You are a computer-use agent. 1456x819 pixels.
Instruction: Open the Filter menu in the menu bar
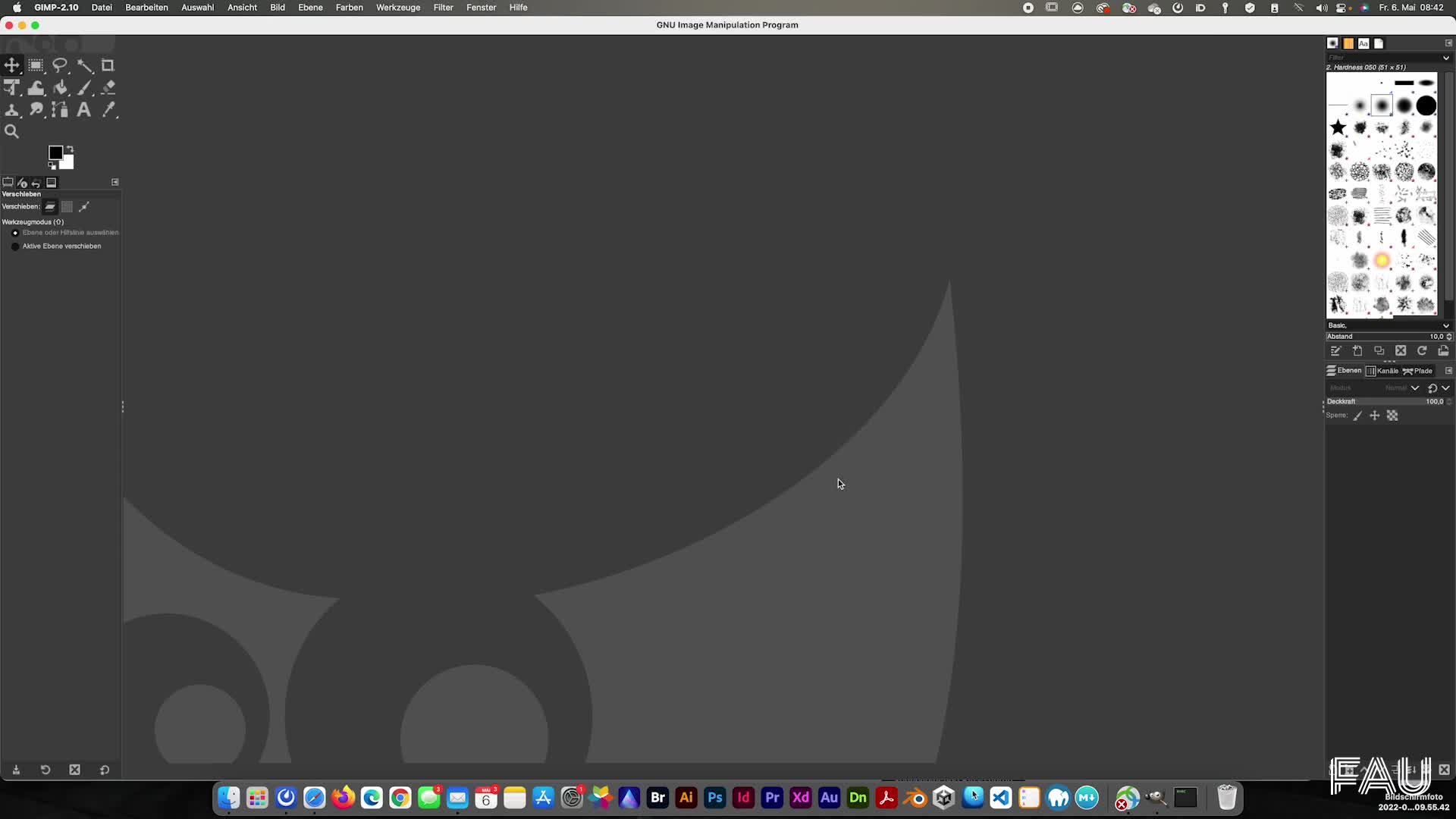point(443,7)
